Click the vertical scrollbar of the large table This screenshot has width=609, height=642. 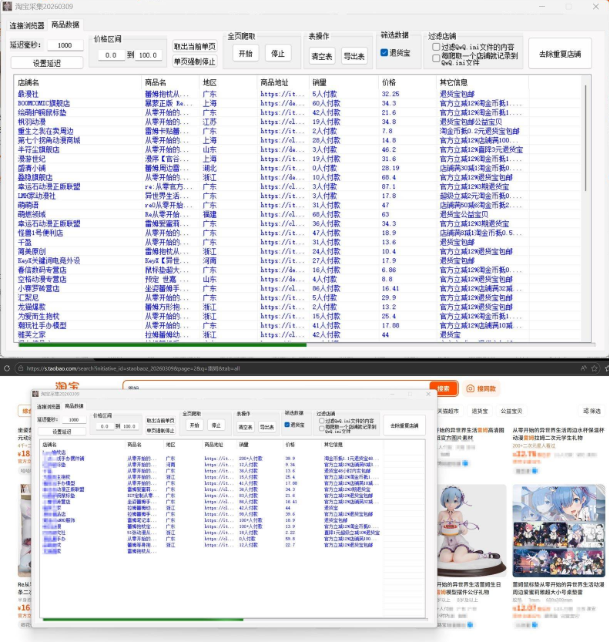tap(585, 138)
